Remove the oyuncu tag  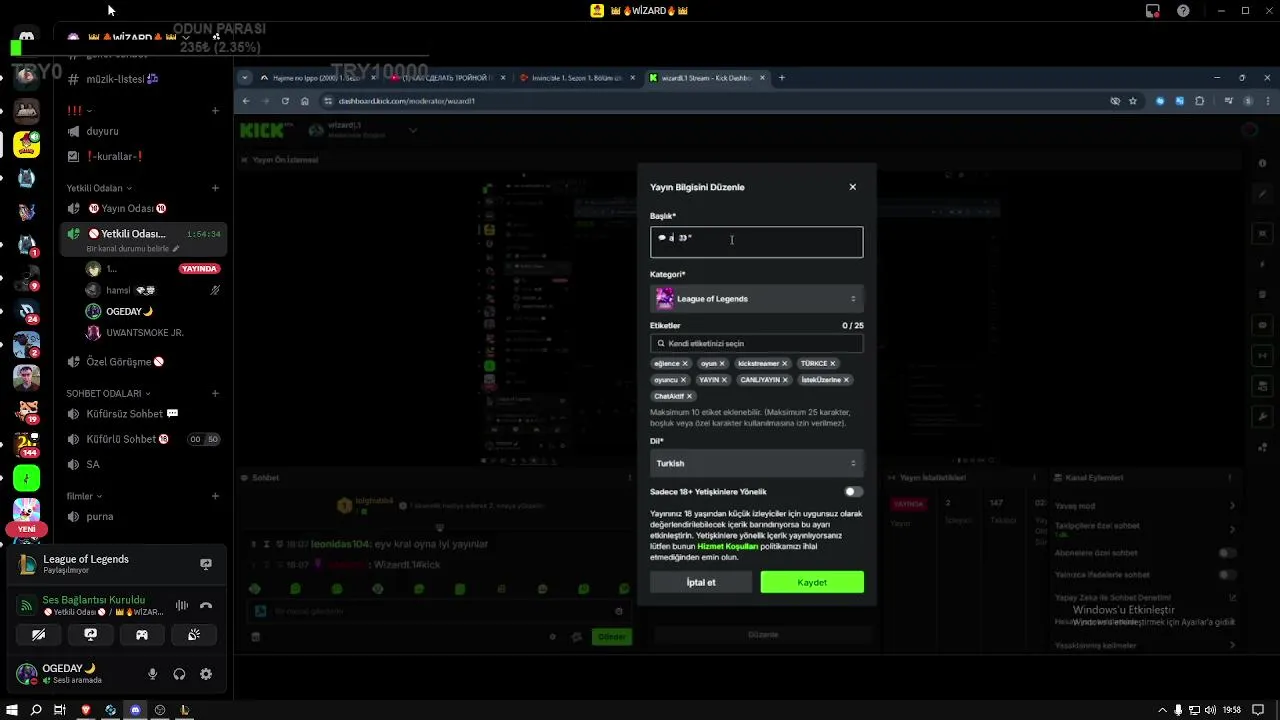tap(684, 380)
